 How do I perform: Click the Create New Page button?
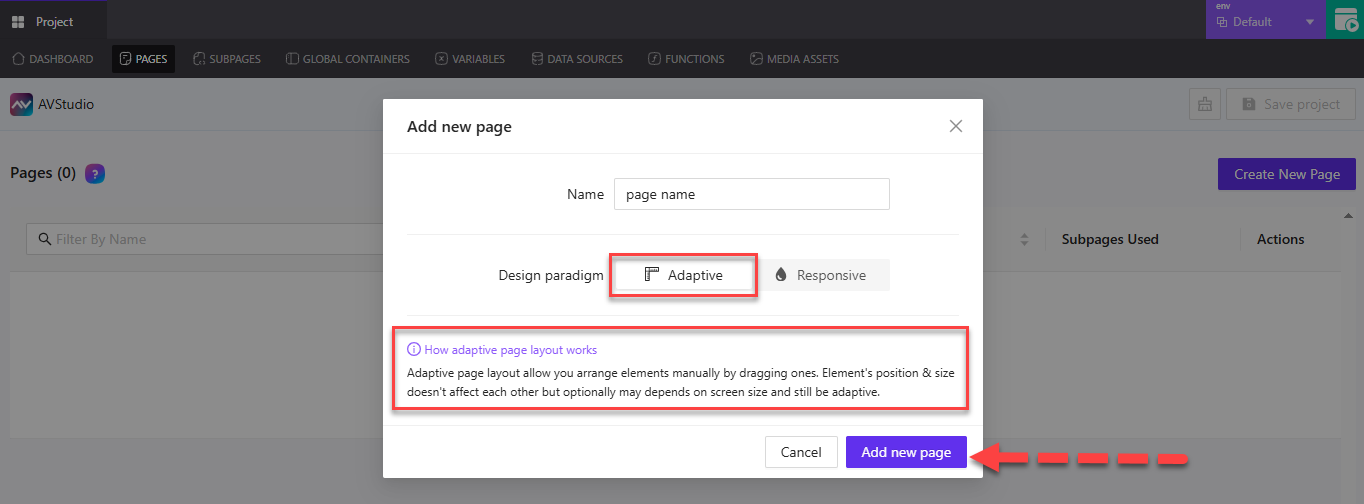point(1286,174)
